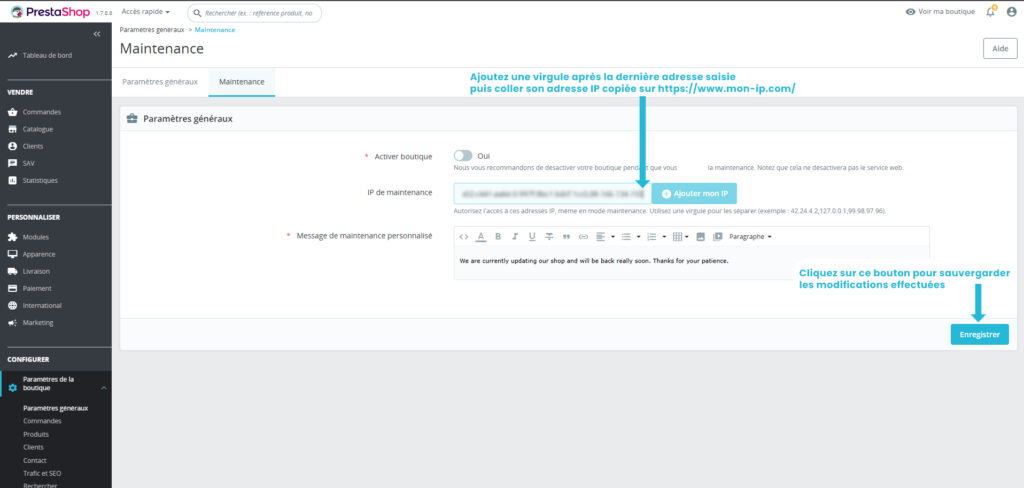This screenshot has width=1024, height=488.
Task: Click the Statistiques chart icon in the sidebar
Action: (12, 180)
